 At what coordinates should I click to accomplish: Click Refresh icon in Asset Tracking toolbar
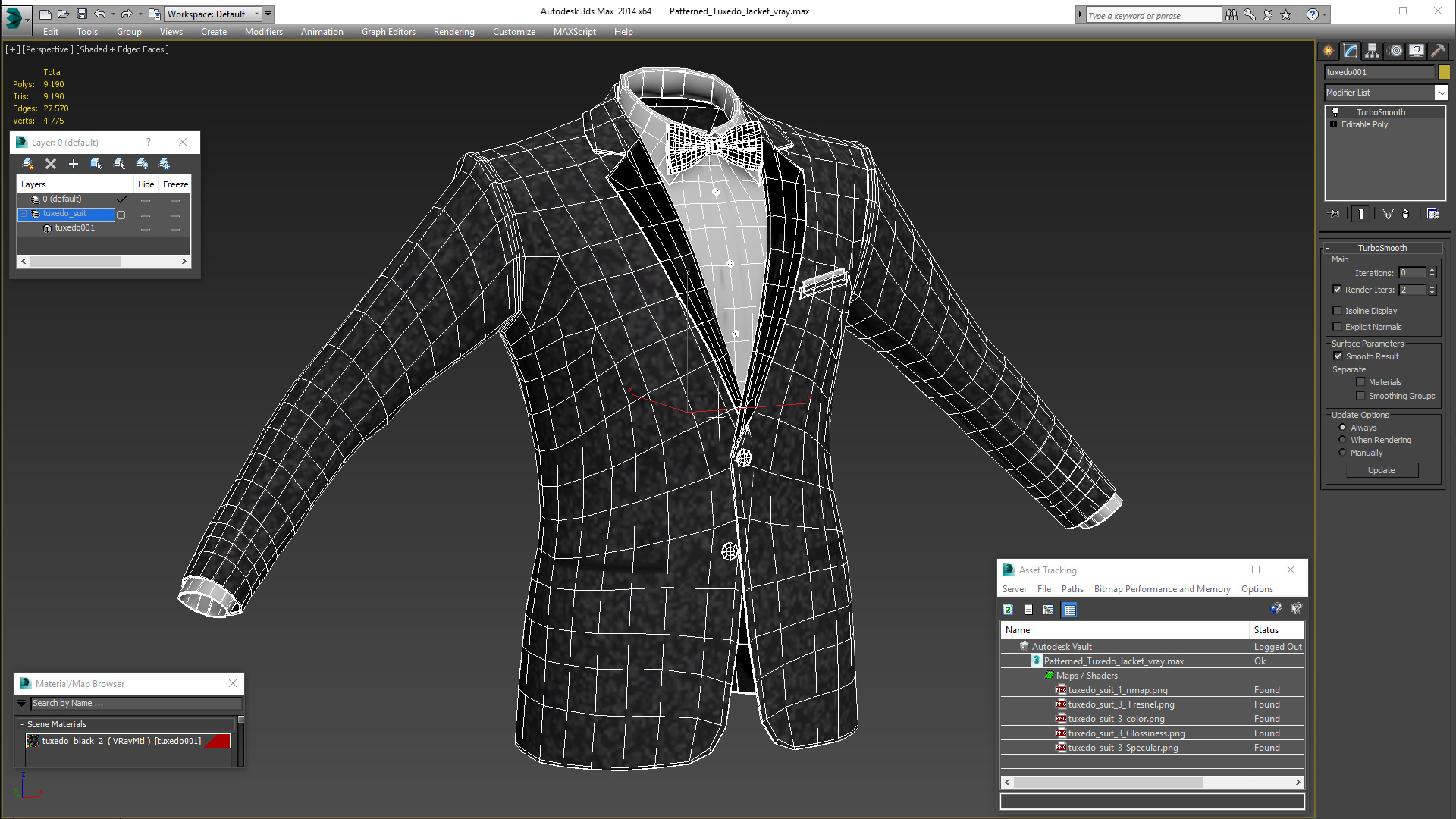coord(1008,610)
